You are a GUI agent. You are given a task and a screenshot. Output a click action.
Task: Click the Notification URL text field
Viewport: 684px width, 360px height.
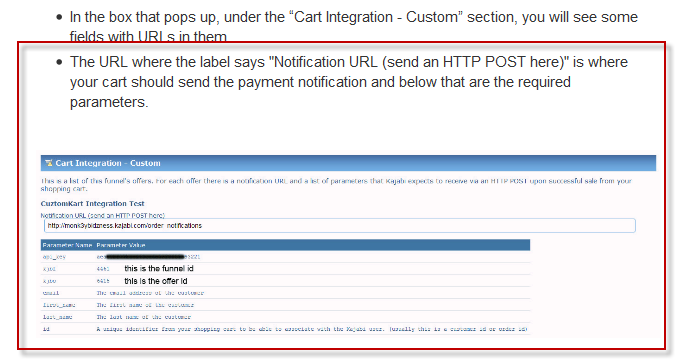pyautogui.click(x=339, y=226)
